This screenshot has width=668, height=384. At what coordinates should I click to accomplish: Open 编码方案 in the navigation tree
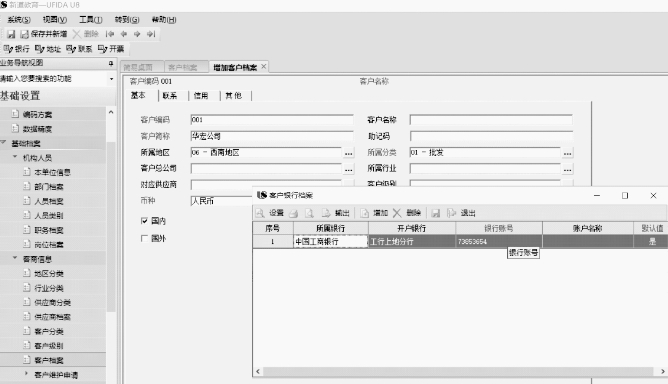point(37,114)
